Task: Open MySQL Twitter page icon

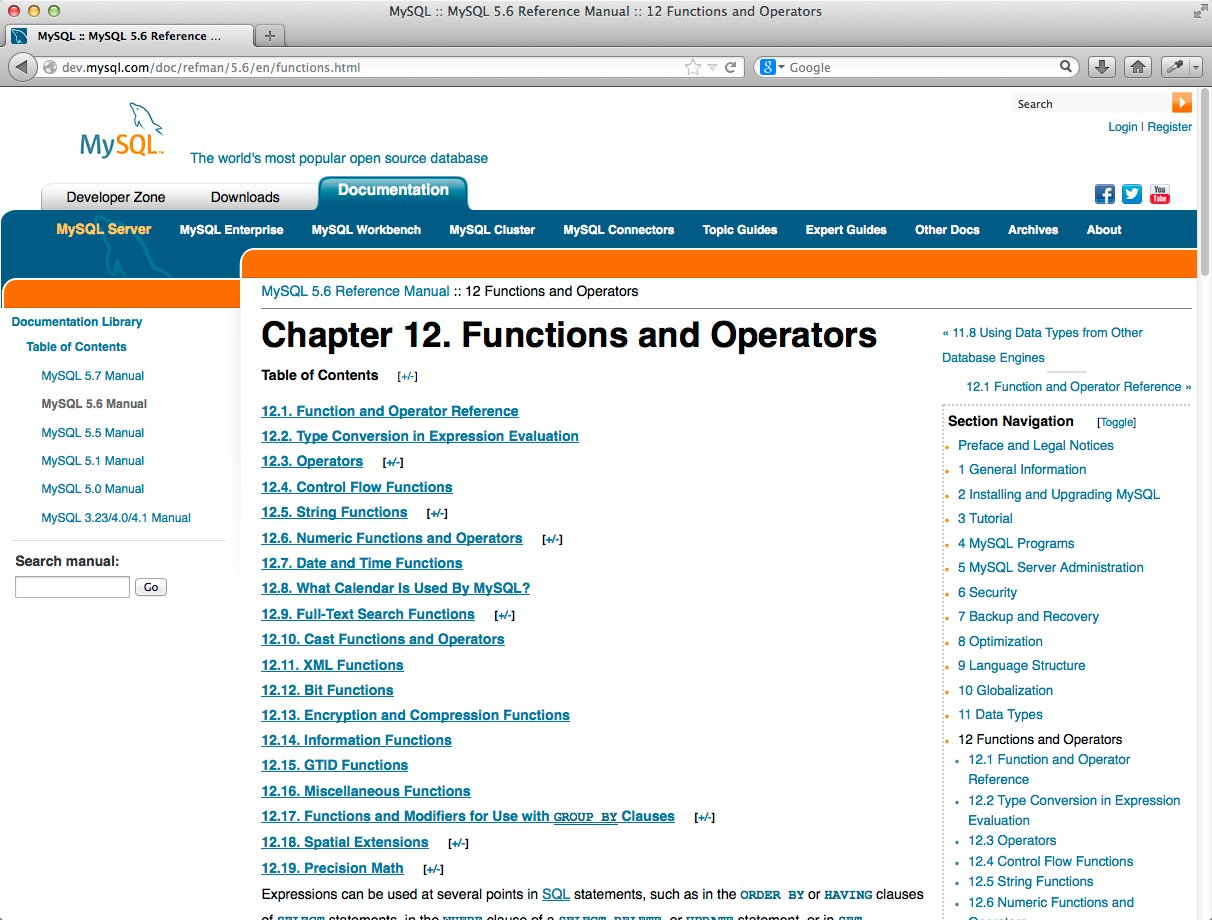Action: pos(1132,194)
